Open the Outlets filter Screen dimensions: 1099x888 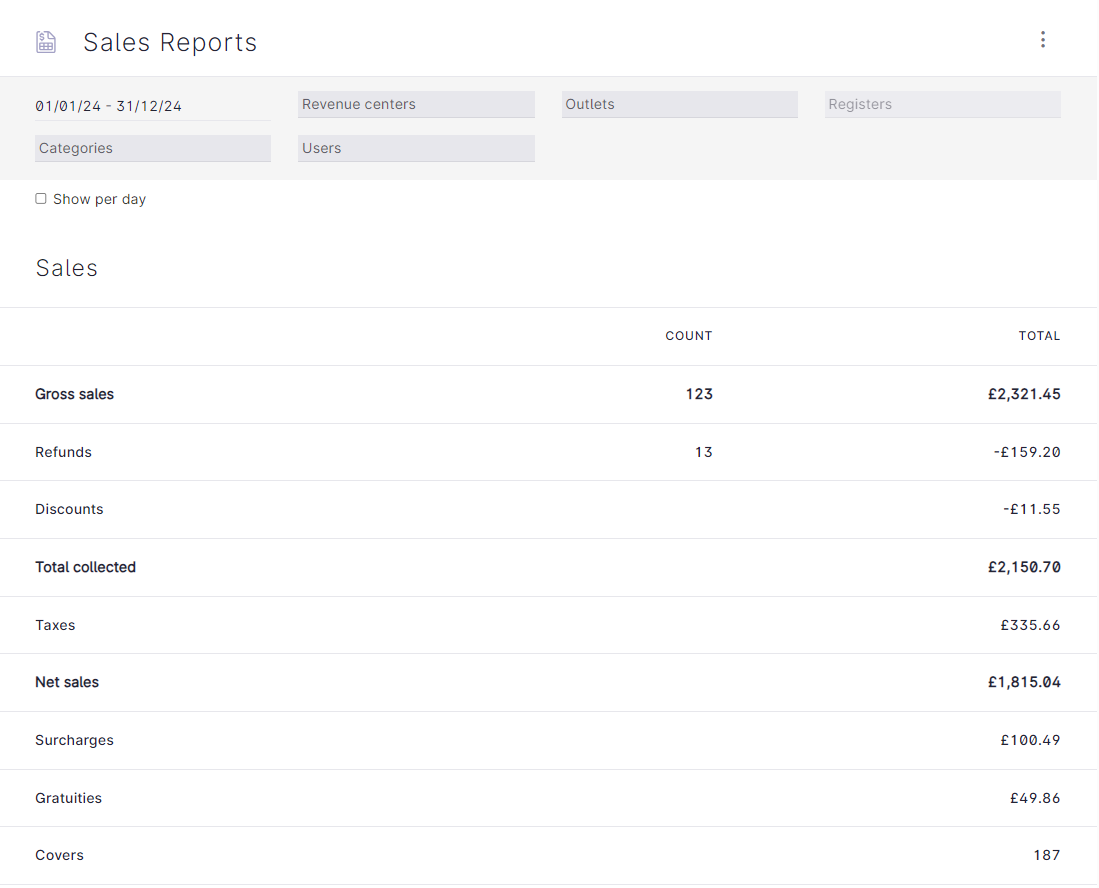click(x=680, y=104)
